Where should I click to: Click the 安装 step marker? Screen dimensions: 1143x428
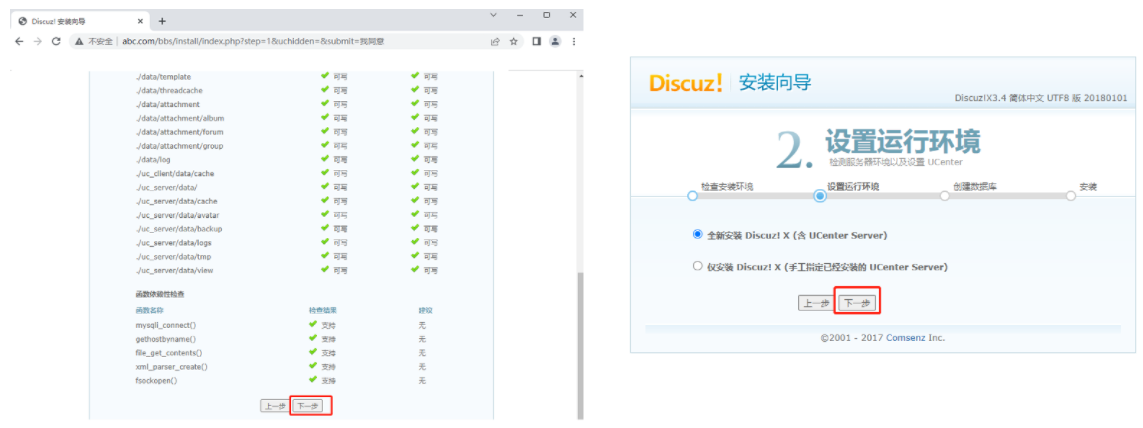1071,195
